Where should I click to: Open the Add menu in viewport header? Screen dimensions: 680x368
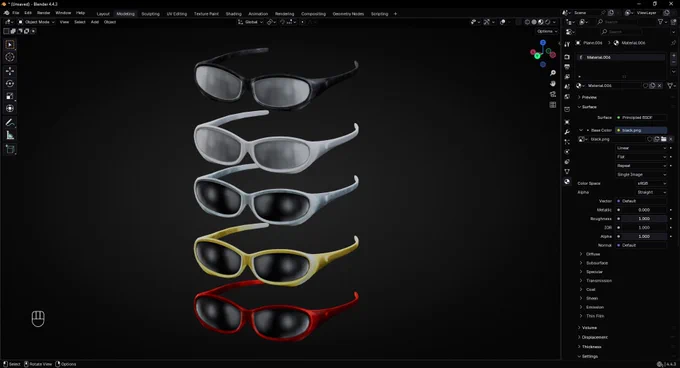(x=95, y=22)
